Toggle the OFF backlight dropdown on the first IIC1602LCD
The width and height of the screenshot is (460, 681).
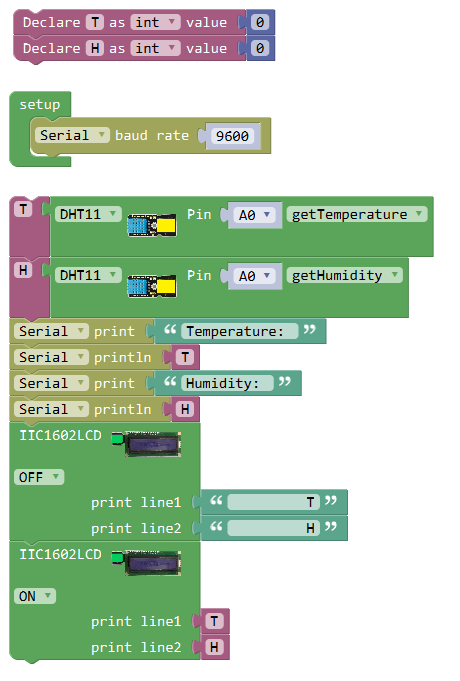pos(39,477)
